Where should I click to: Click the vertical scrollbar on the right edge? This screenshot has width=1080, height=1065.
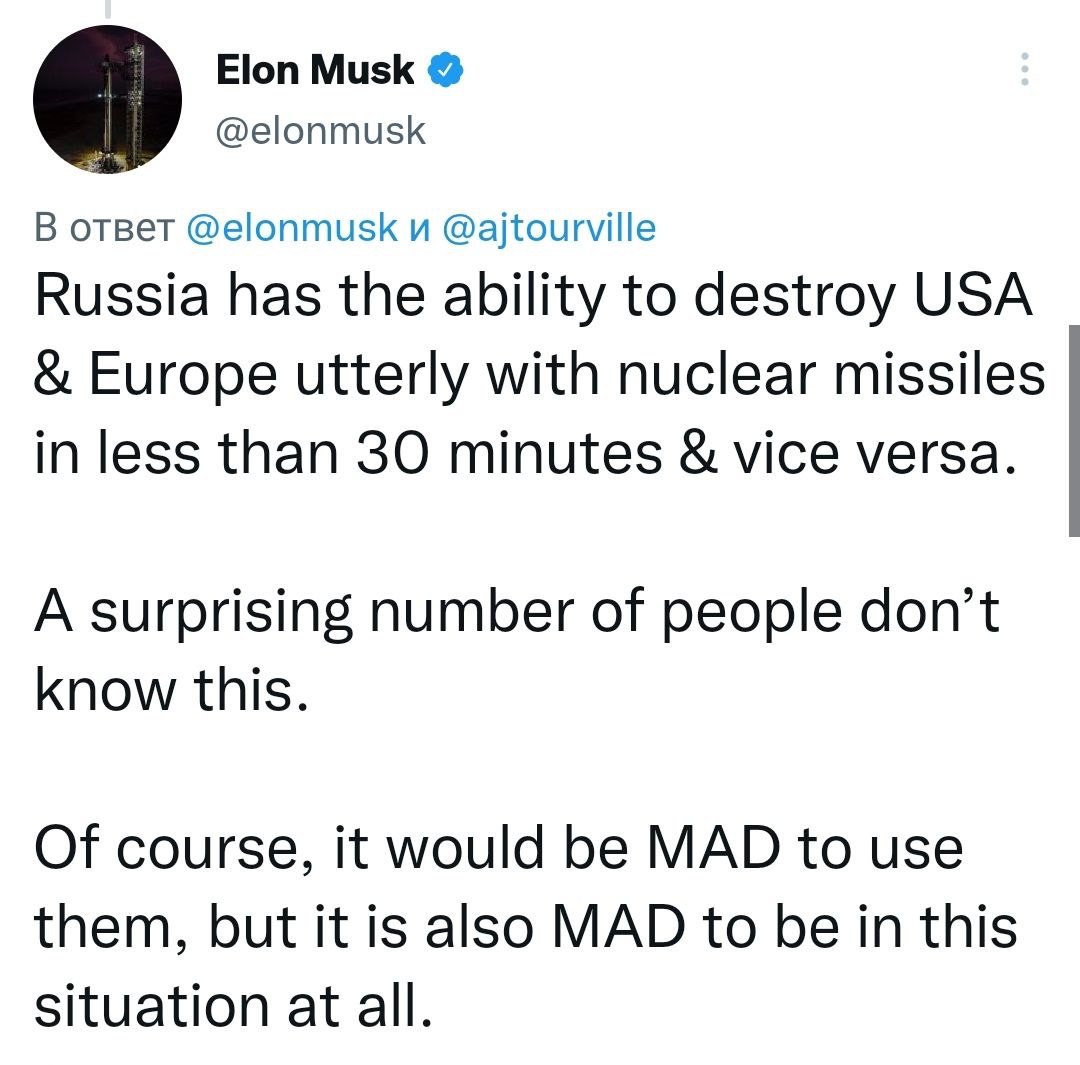pos(1073,430)
